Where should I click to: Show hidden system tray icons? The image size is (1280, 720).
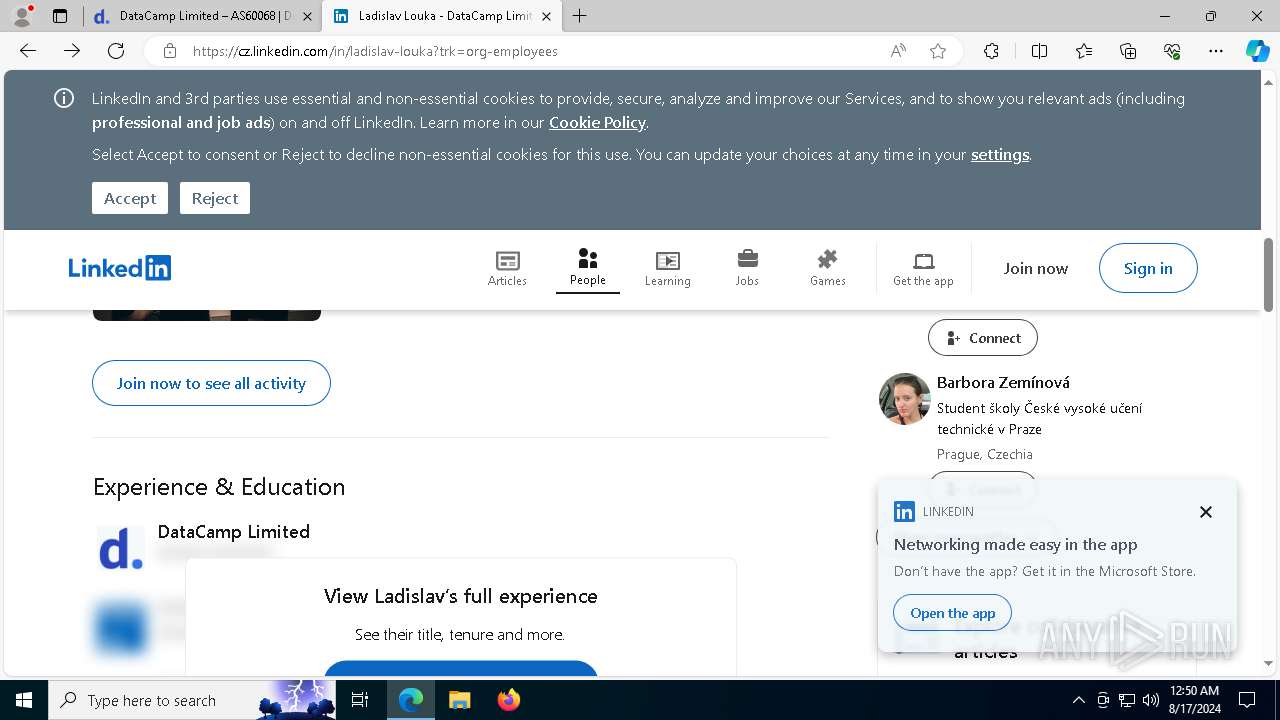pos(1078,700)
